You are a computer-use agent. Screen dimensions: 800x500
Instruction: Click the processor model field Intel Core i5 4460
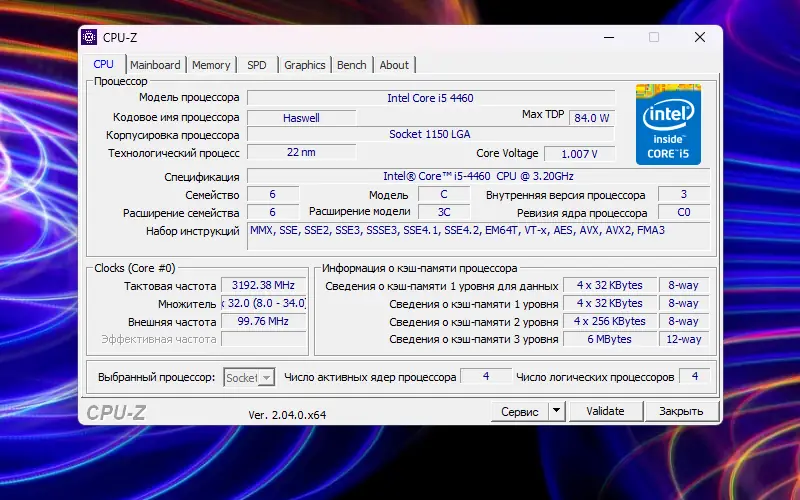431,98
